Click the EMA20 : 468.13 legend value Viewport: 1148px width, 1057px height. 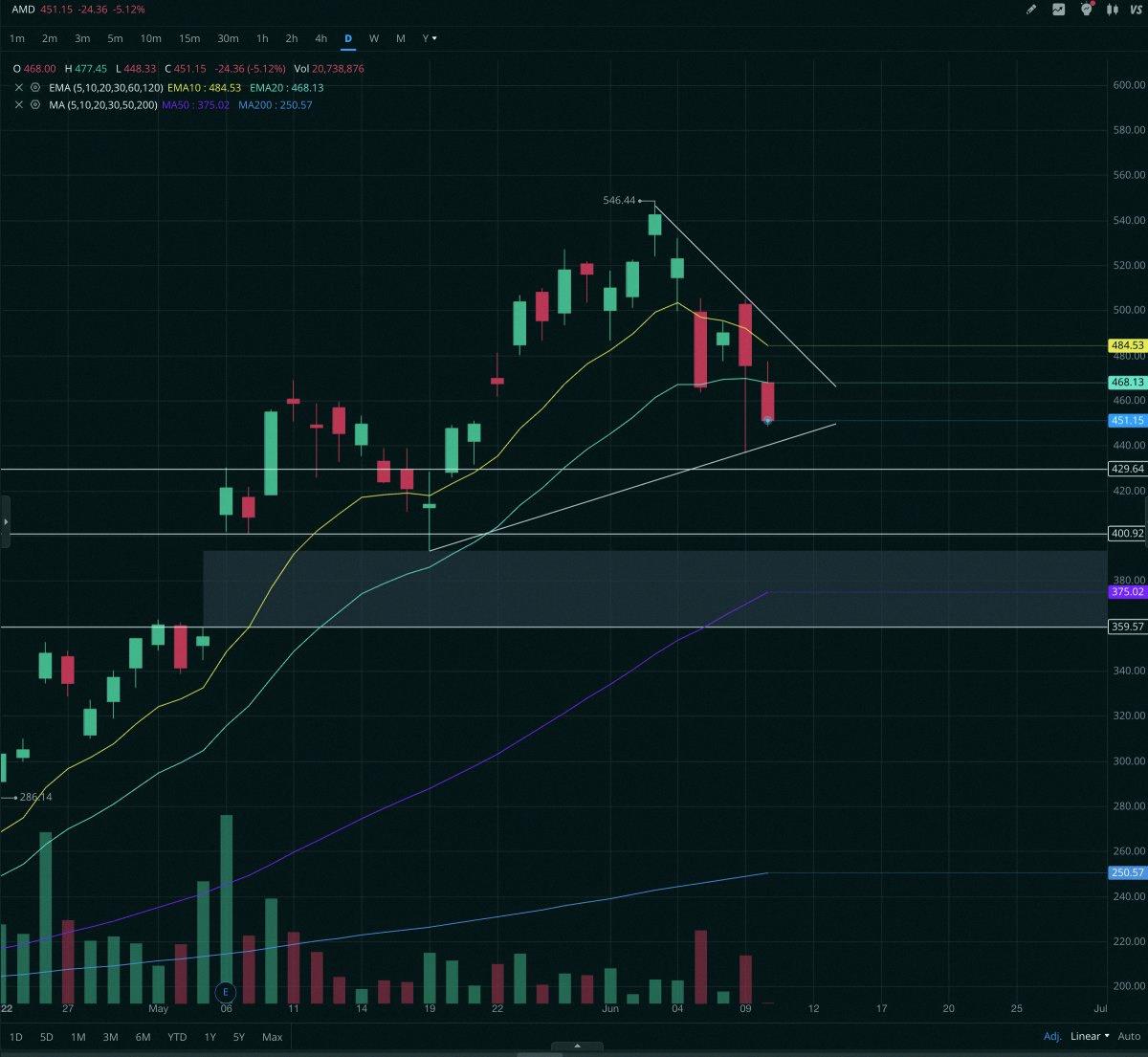(x=287, y=87)
